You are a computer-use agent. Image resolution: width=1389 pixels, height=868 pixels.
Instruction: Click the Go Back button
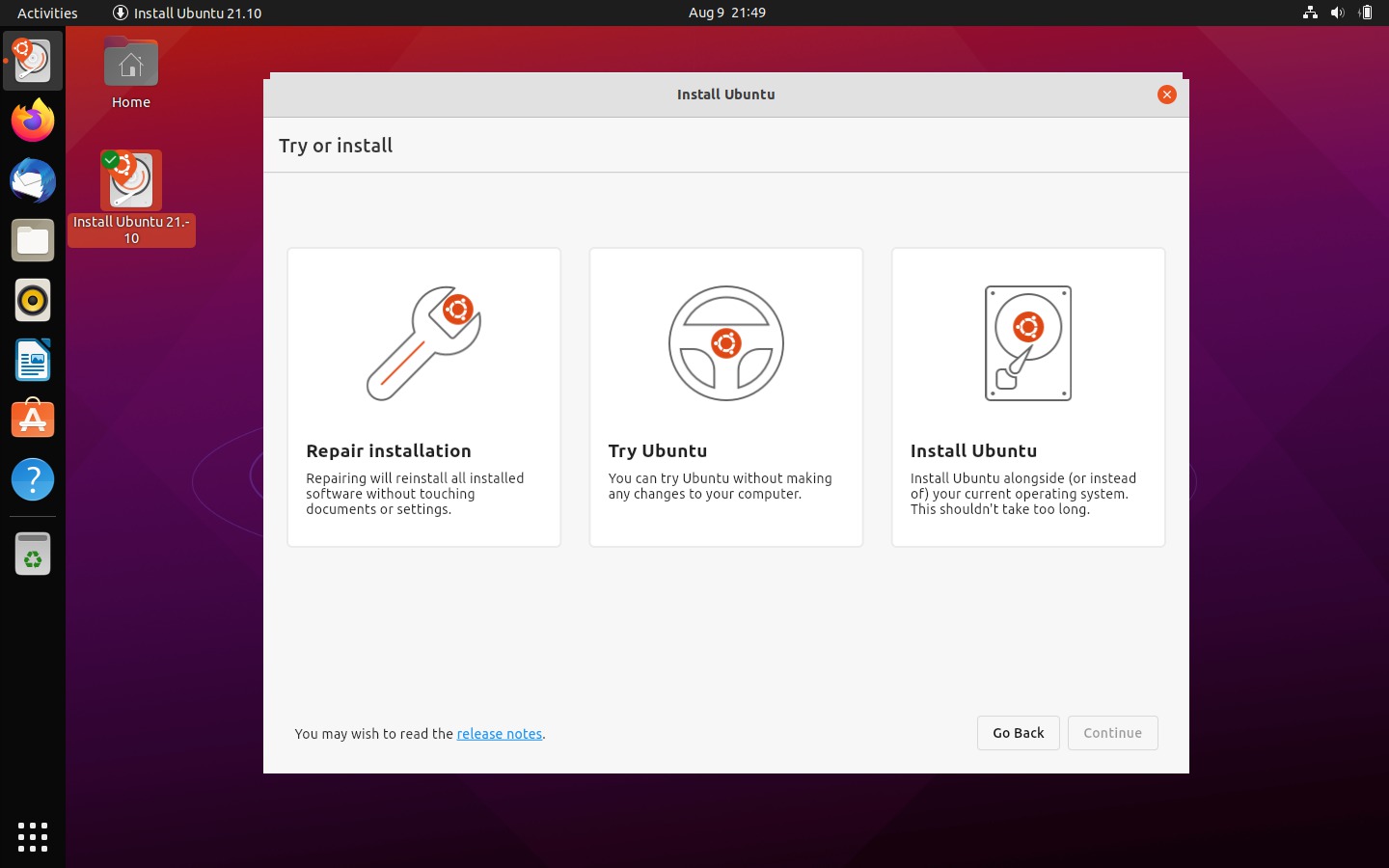tap(1019, 733)
